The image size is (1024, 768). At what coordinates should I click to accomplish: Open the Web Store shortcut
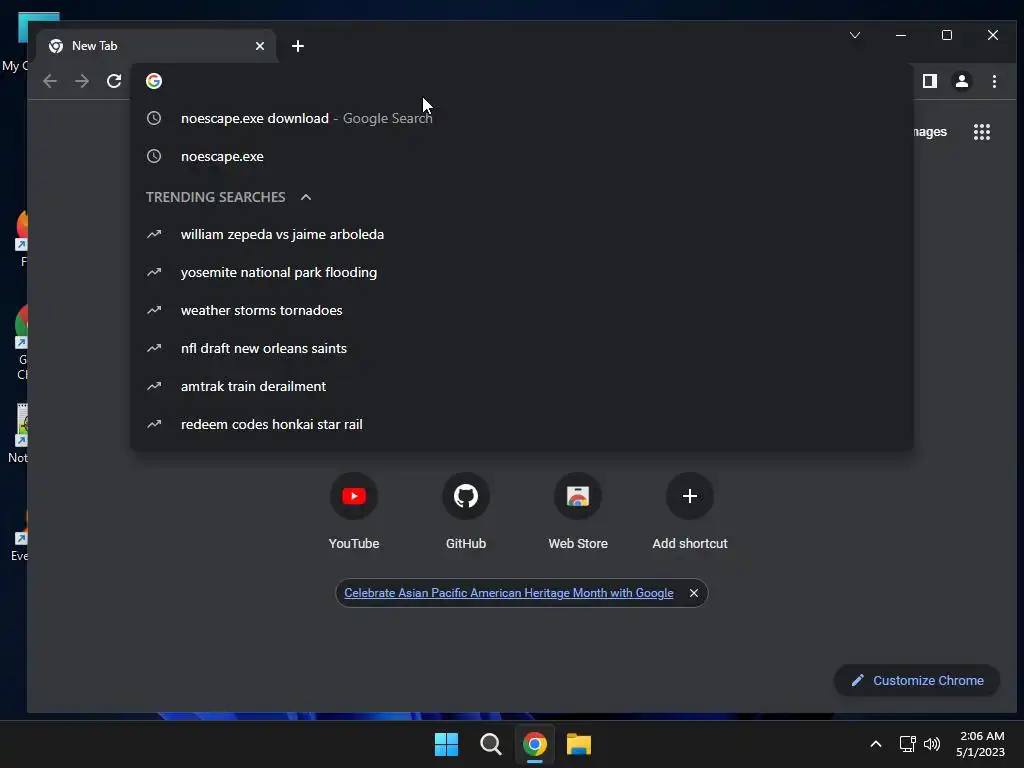[578, 511]
